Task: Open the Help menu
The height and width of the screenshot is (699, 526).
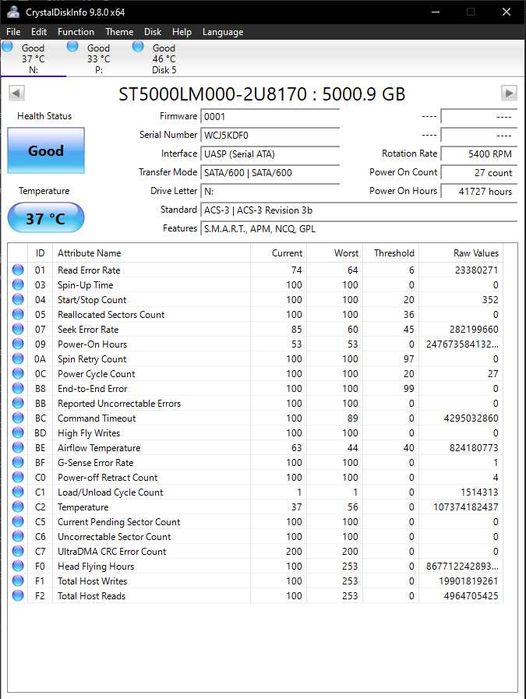Action: click(181, 32)
